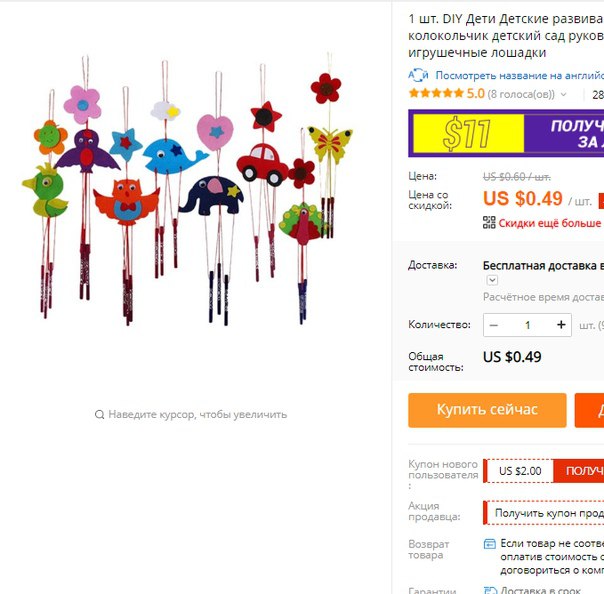Click the translate icon beside English title link
This screenshot has height=594, width=604.
418,75
